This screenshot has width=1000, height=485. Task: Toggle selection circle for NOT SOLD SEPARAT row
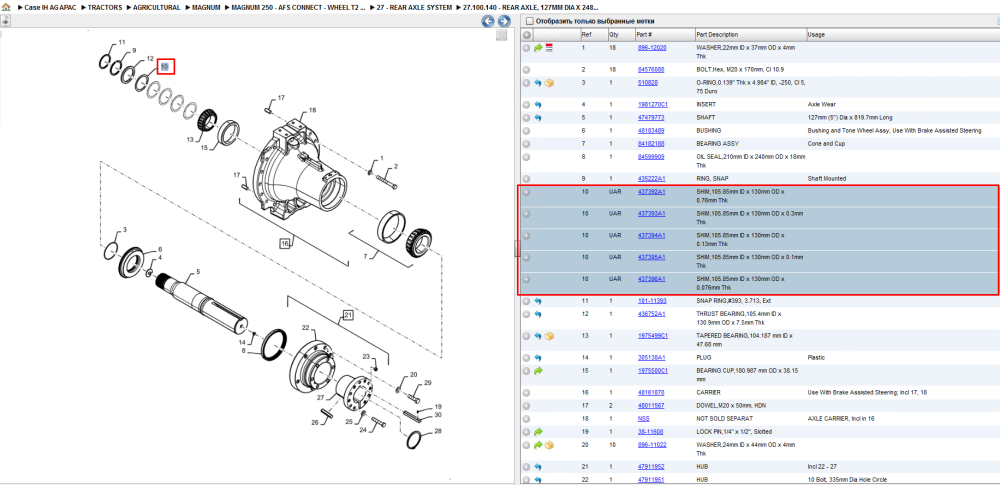[x=526, y=419]
